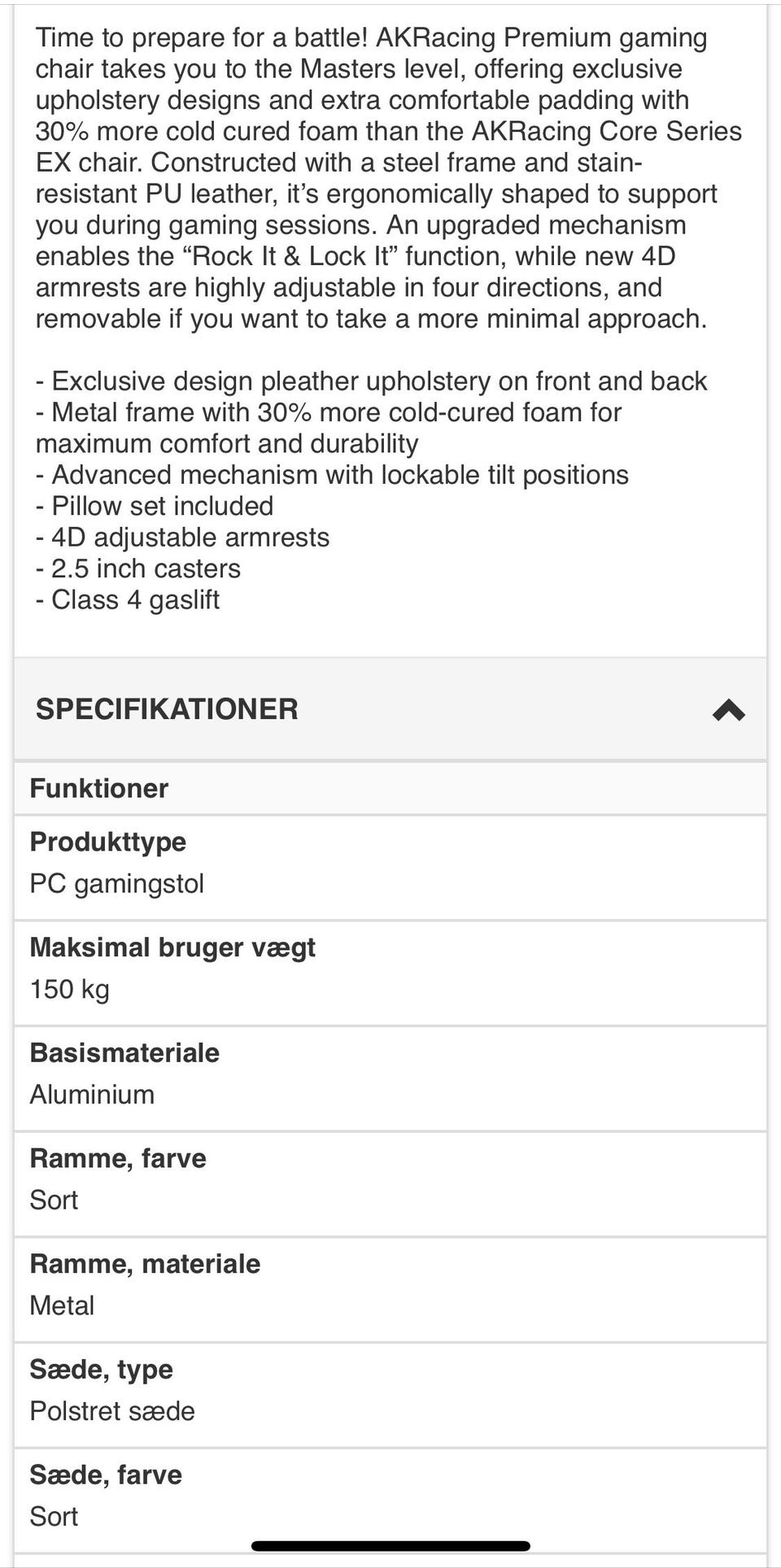This screenshot has height=1568, width=781.
Task: Tap the 150 kg value
Action: (x=70, y=989)
